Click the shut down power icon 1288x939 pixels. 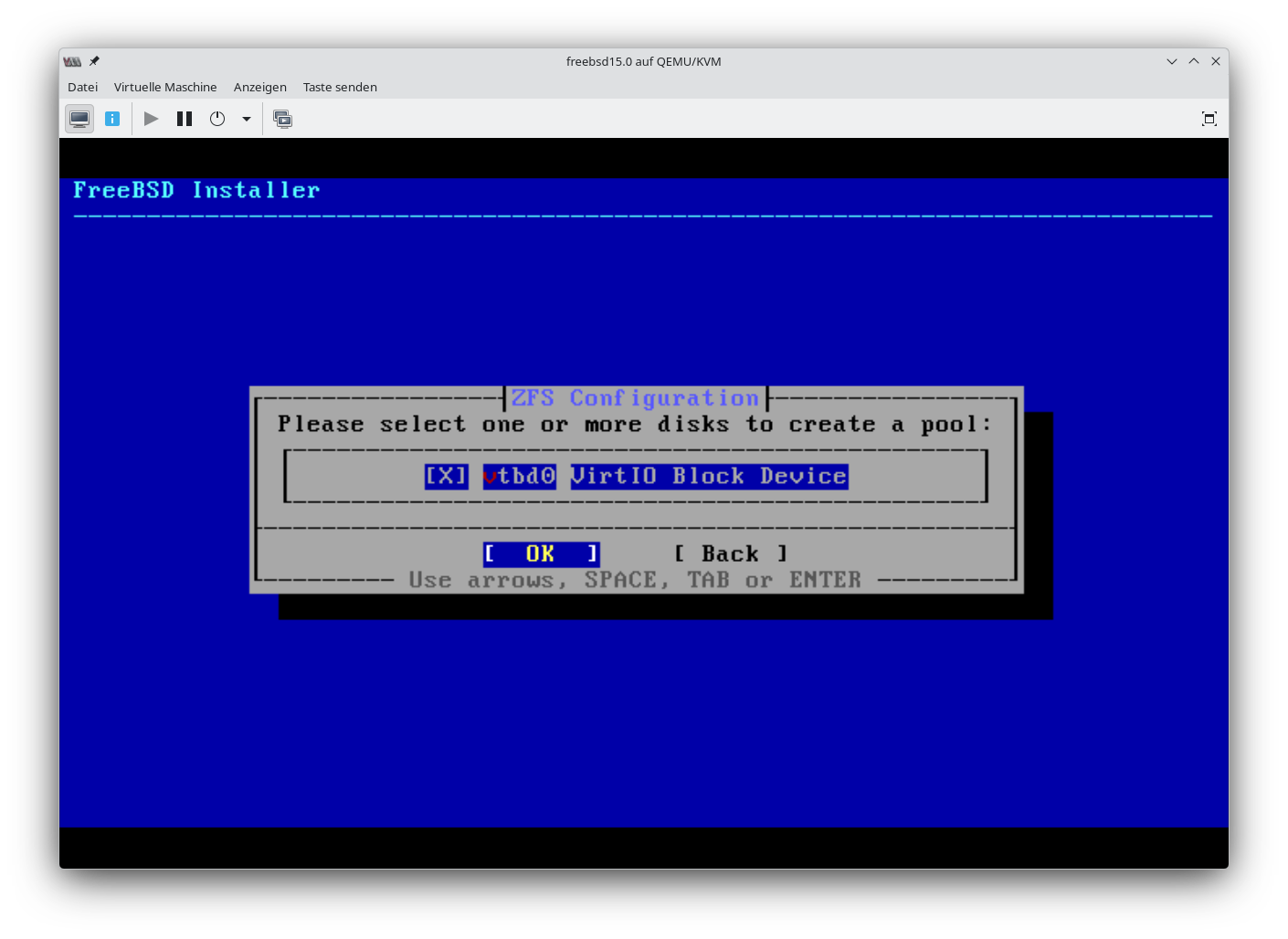click(x=217, y=119)
